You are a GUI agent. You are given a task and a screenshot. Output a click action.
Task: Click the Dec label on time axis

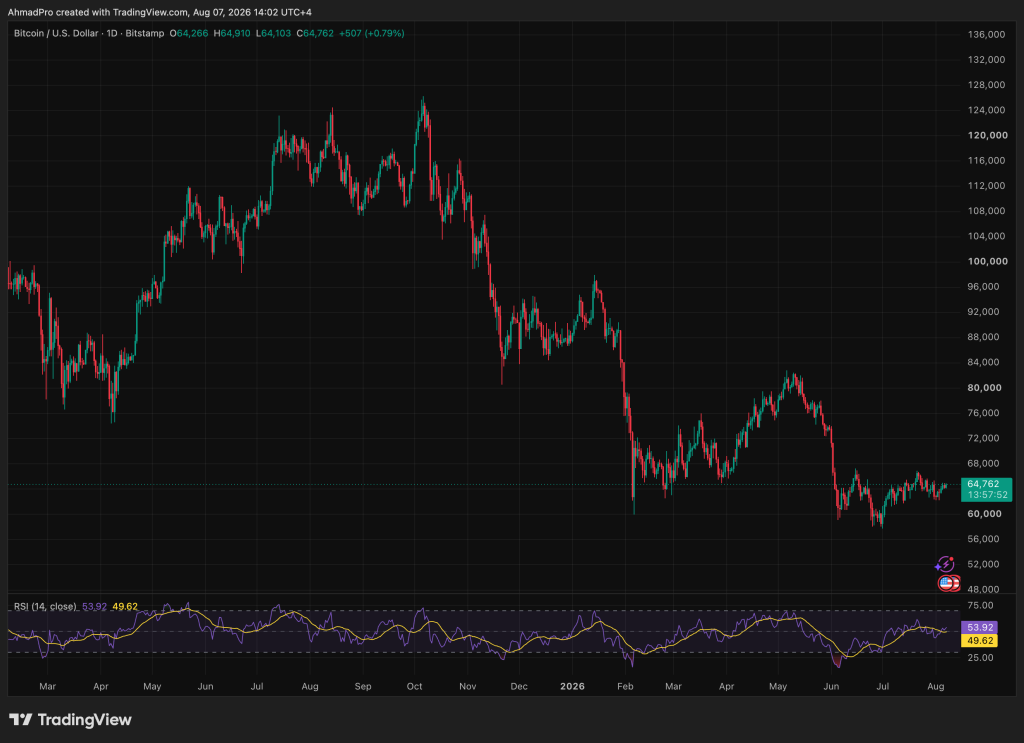[519, 686]
